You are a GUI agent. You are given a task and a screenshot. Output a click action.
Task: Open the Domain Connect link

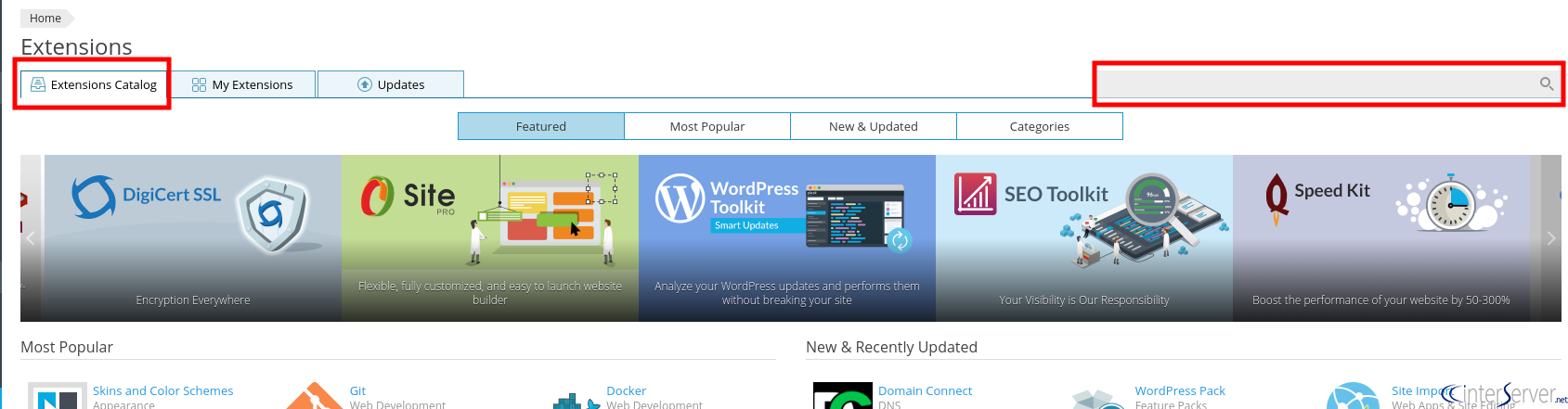925,391
